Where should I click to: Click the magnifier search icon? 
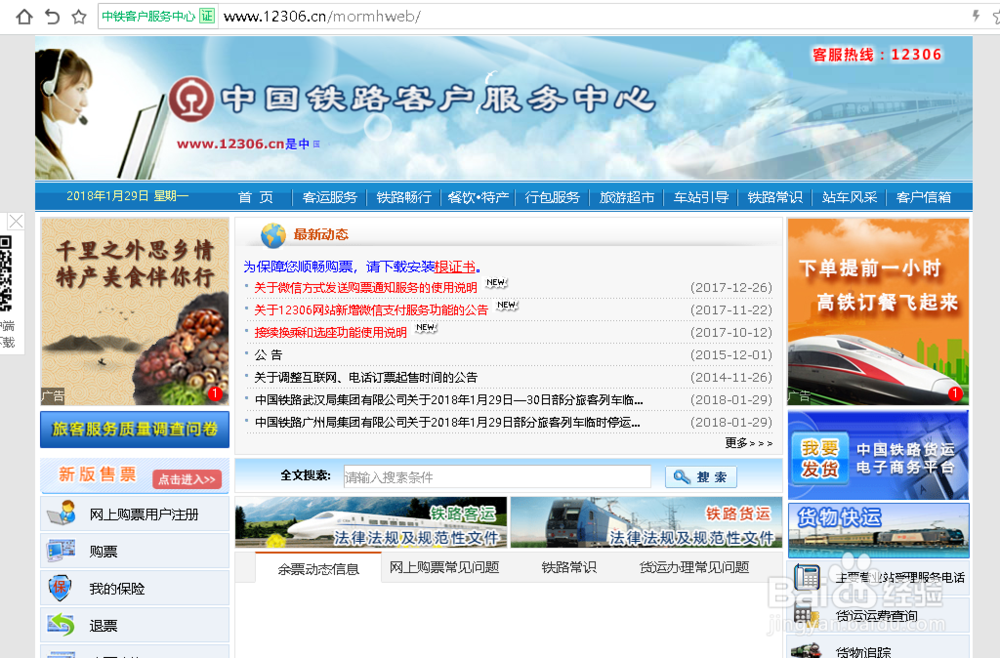pos(681,476)
